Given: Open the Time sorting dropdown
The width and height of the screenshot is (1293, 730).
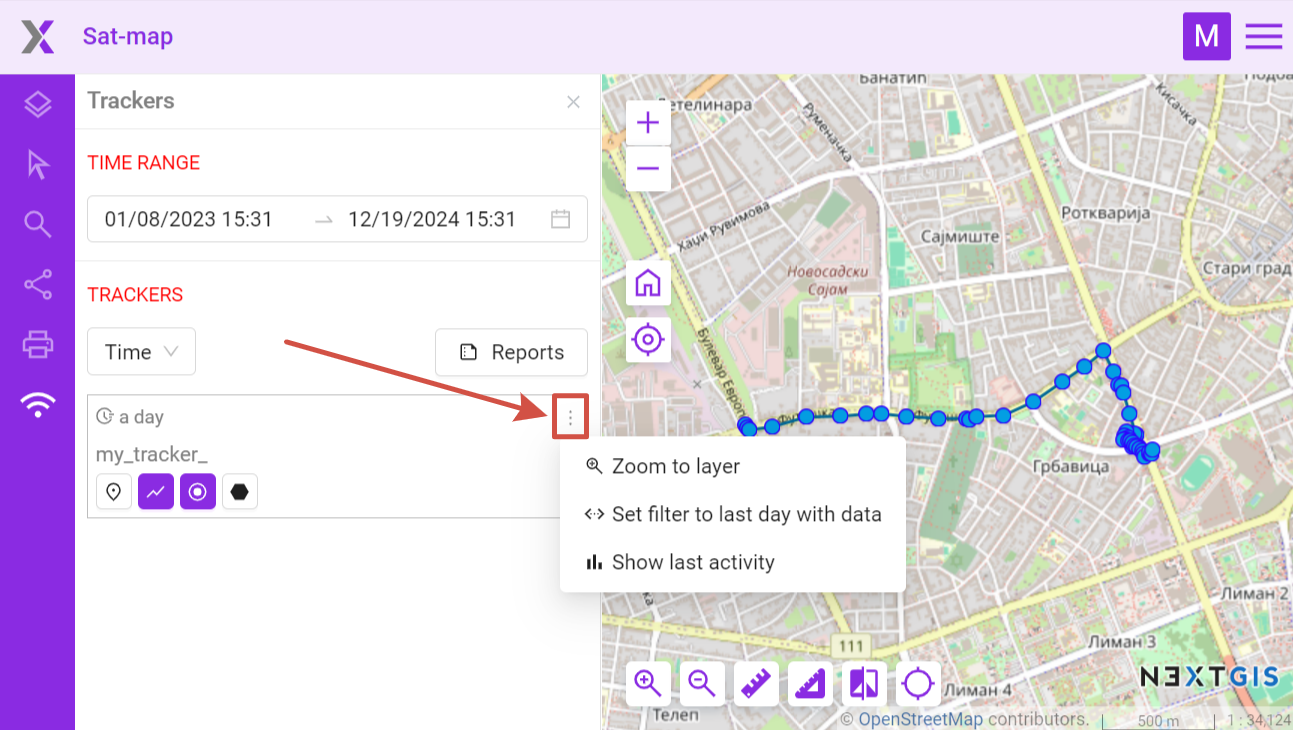Looking at the screenshot, I should click(141, 352).
